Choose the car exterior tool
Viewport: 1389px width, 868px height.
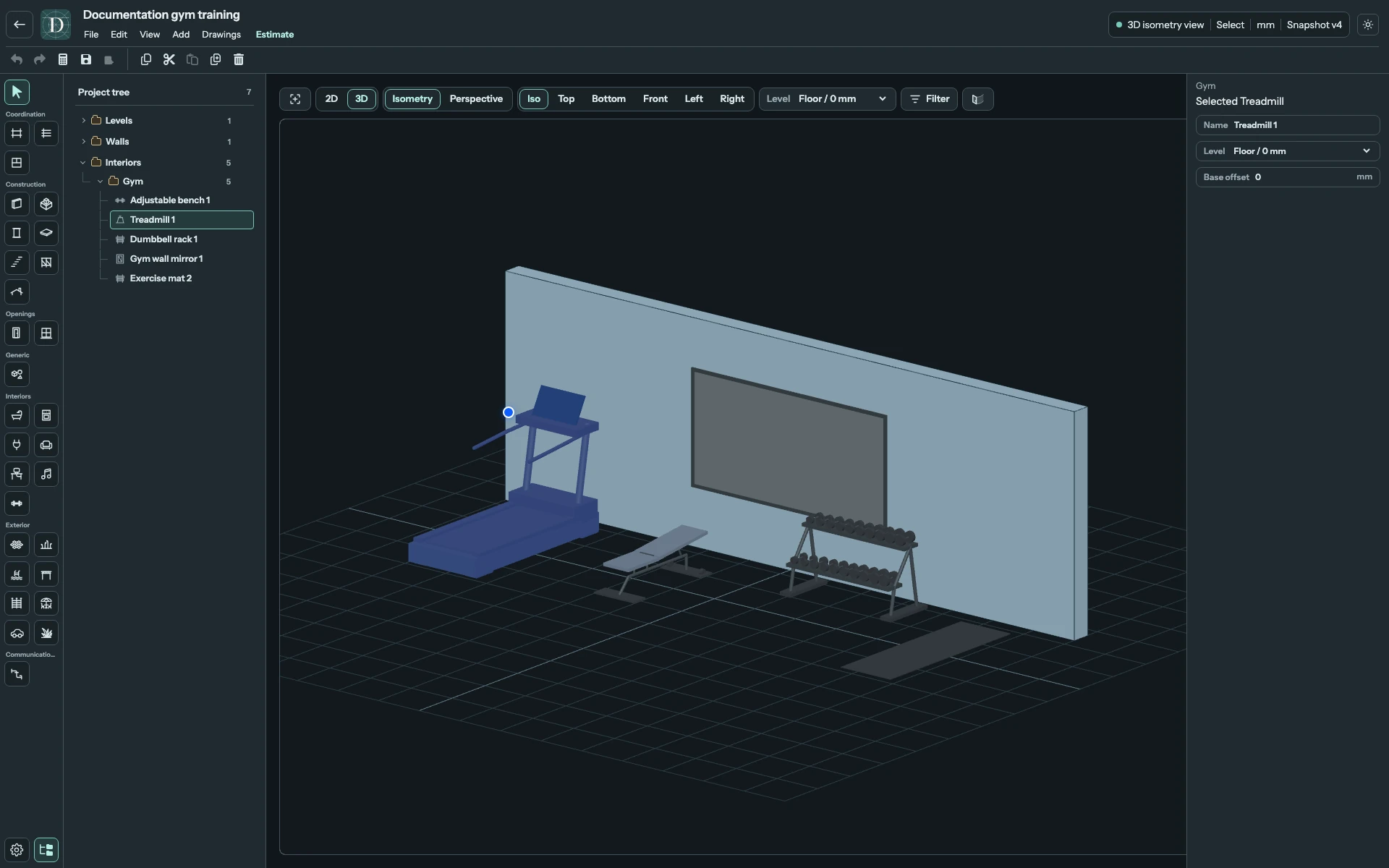pos(17,633)
